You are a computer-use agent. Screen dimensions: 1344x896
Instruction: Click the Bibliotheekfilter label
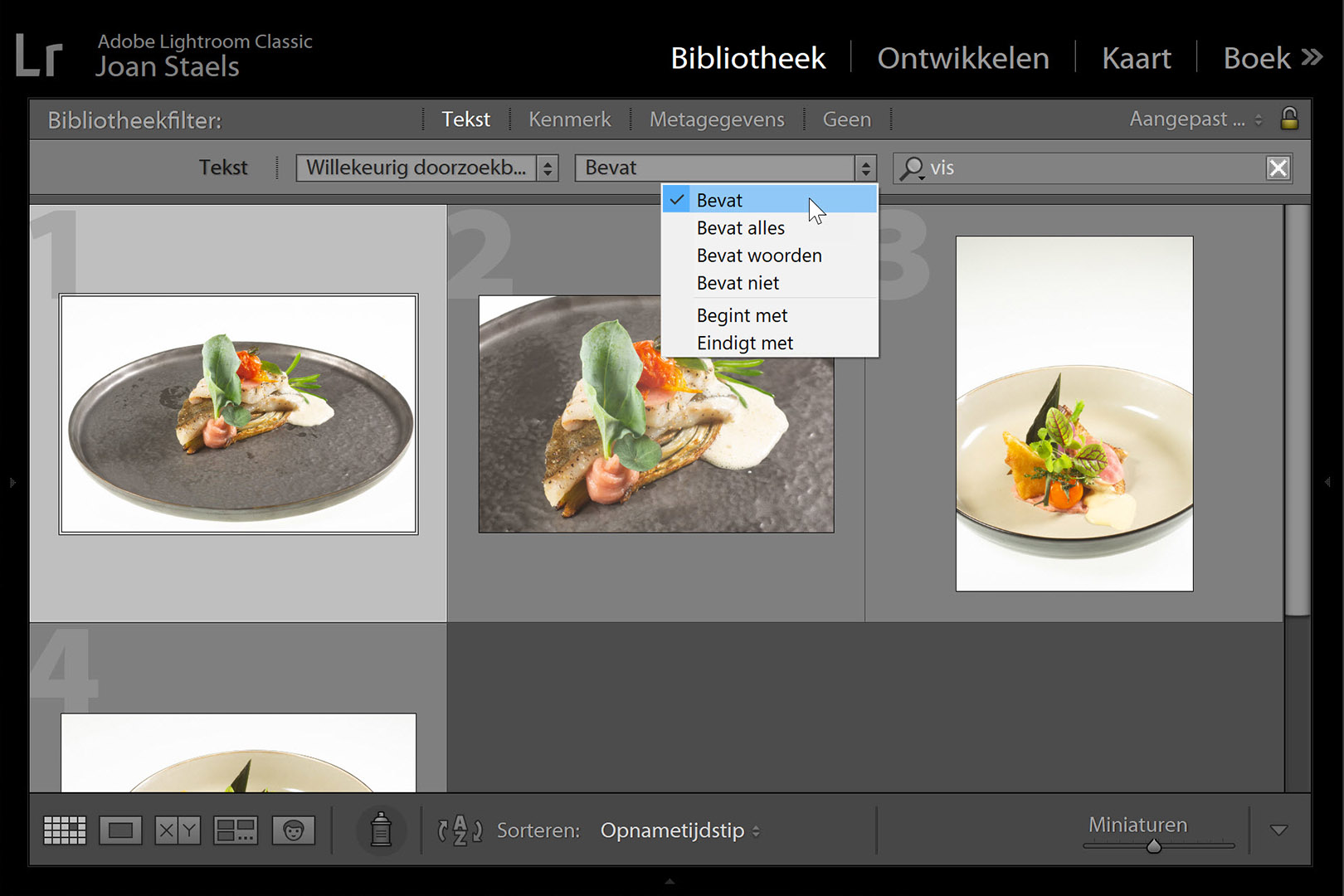click(134, 120)
